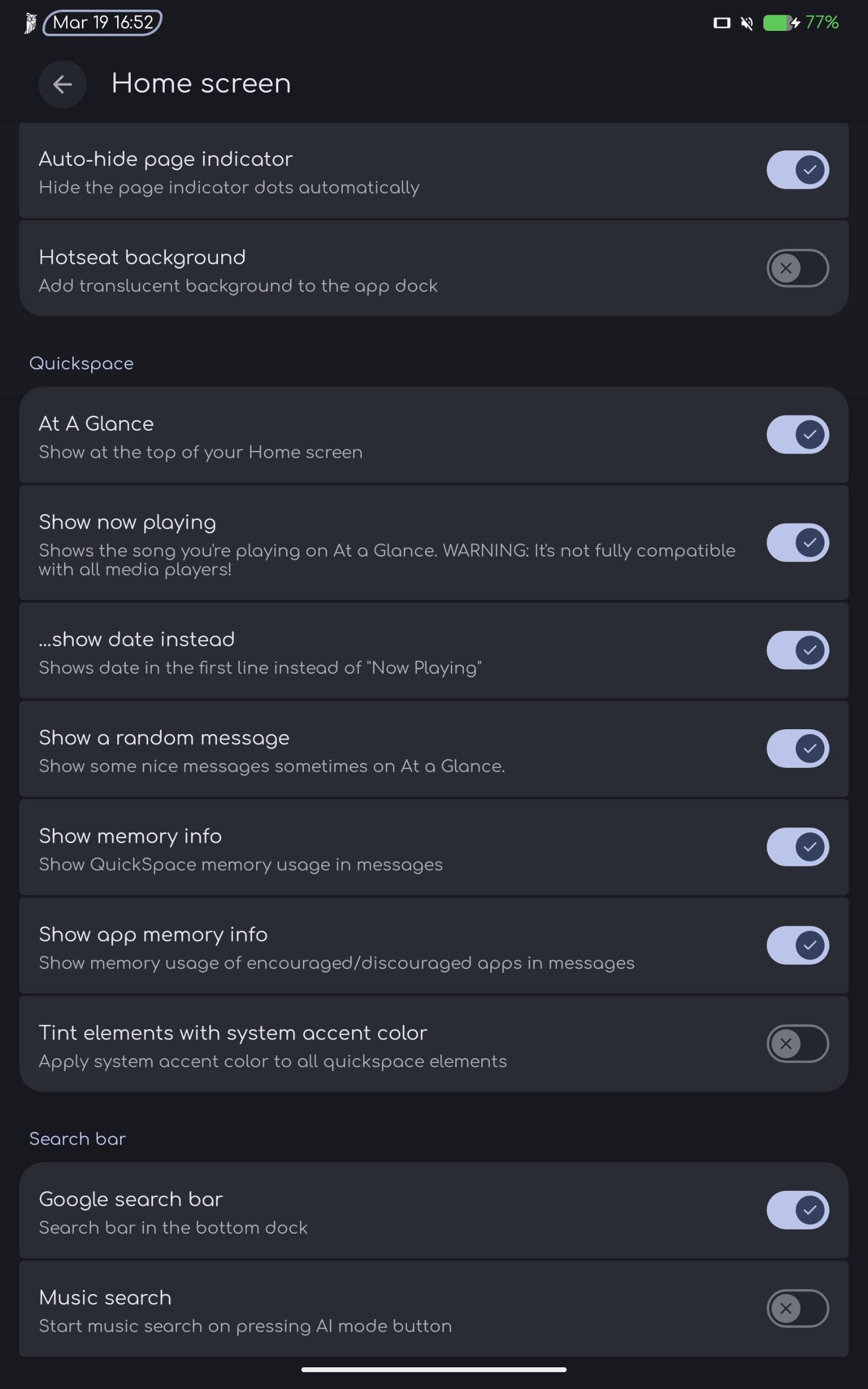
Task: Tap the back arrow button
Action: [62, 85]
